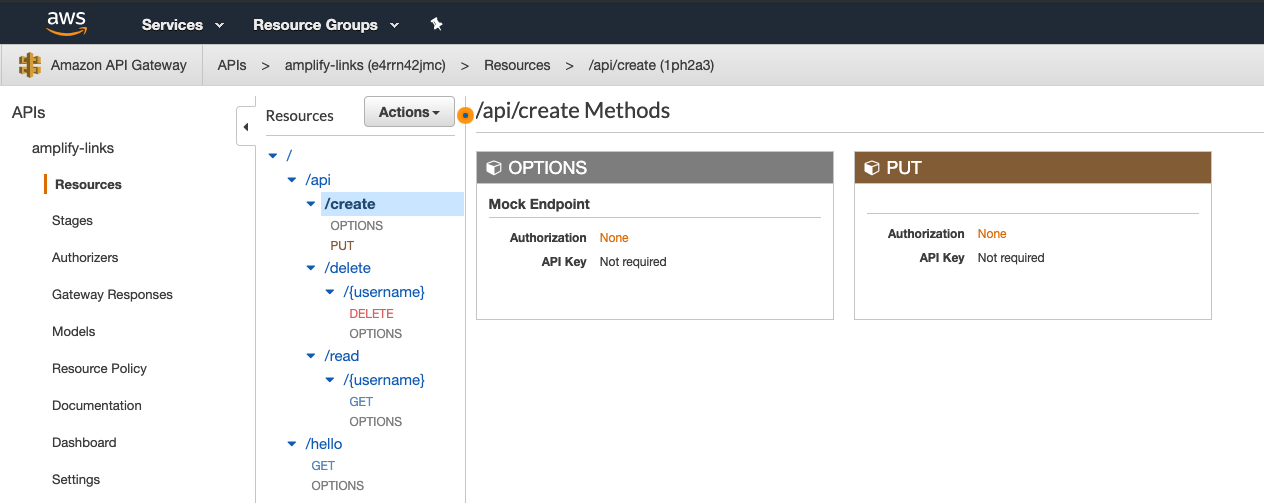Screen dimensions: 1264x503
Task: Click the orange dot indicator beside Actions
Action: pos(465,115)
